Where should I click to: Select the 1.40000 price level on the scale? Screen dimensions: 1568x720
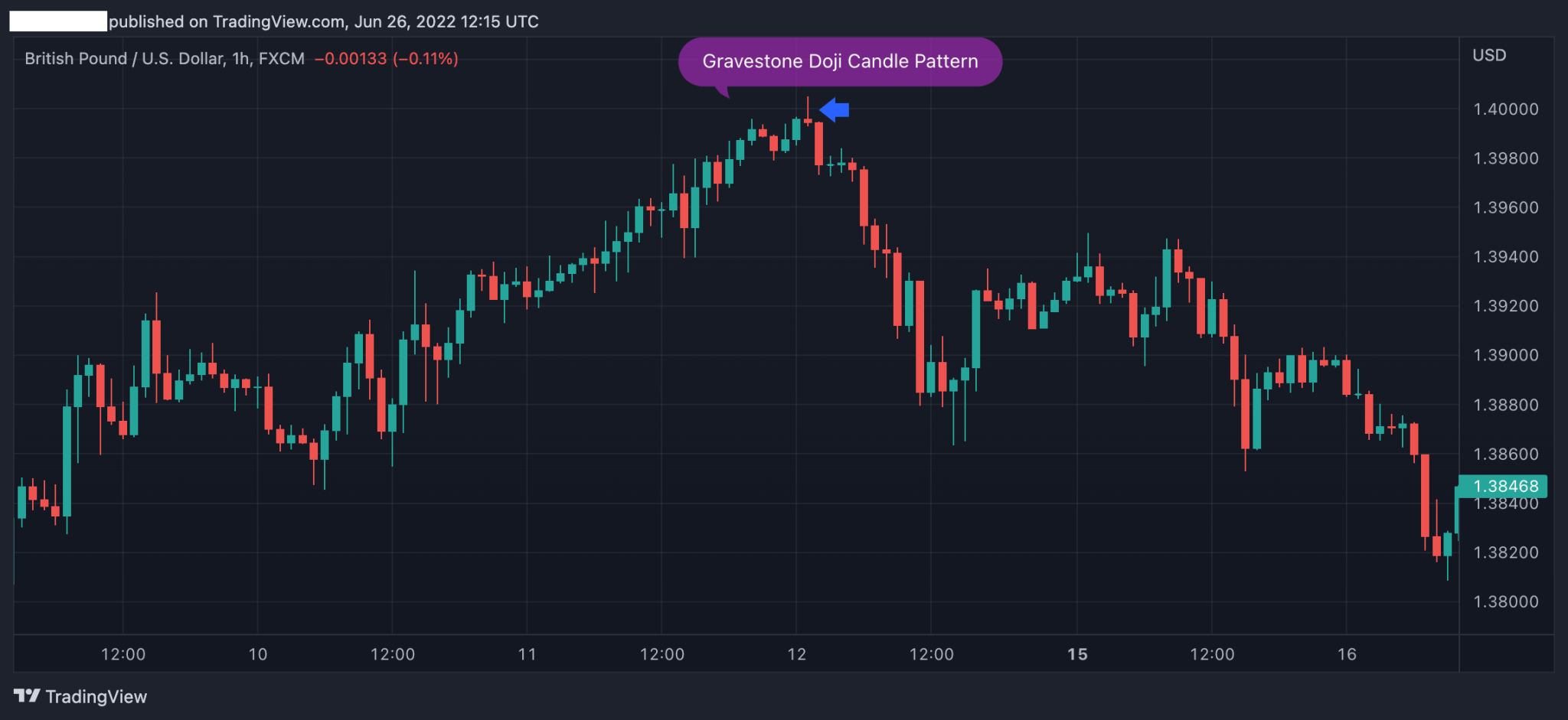pyautogui.click(x=1506, y=109)
